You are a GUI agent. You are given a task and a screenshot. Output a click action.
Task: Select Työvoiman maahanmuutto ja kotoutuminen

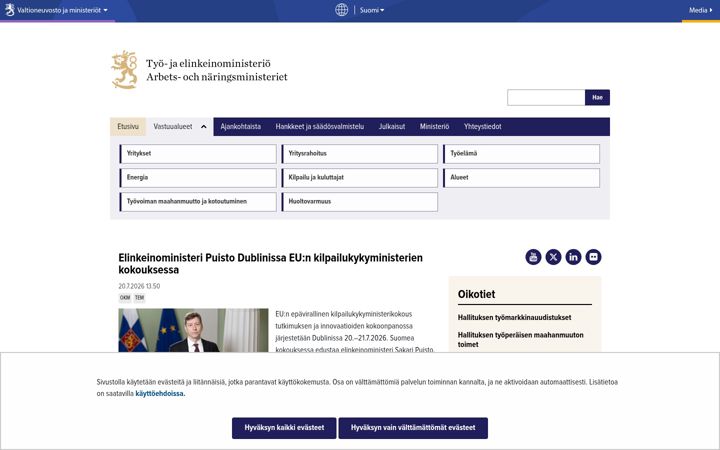[198, 202]
